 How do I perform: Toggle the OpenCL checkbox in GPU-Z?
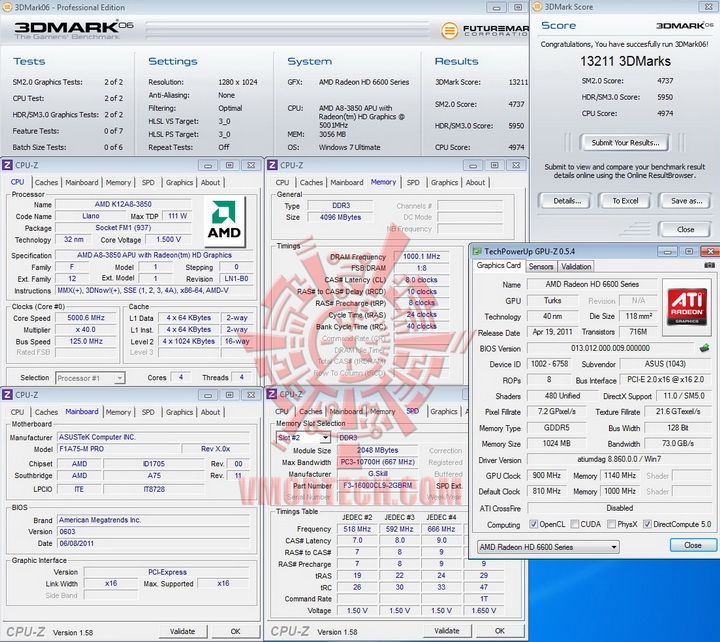[533, 524]
